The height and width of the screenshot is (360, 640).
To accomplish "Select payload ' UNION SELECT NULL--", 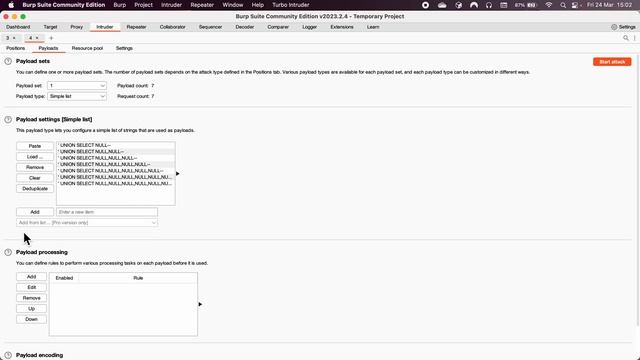I will (116, 145).
